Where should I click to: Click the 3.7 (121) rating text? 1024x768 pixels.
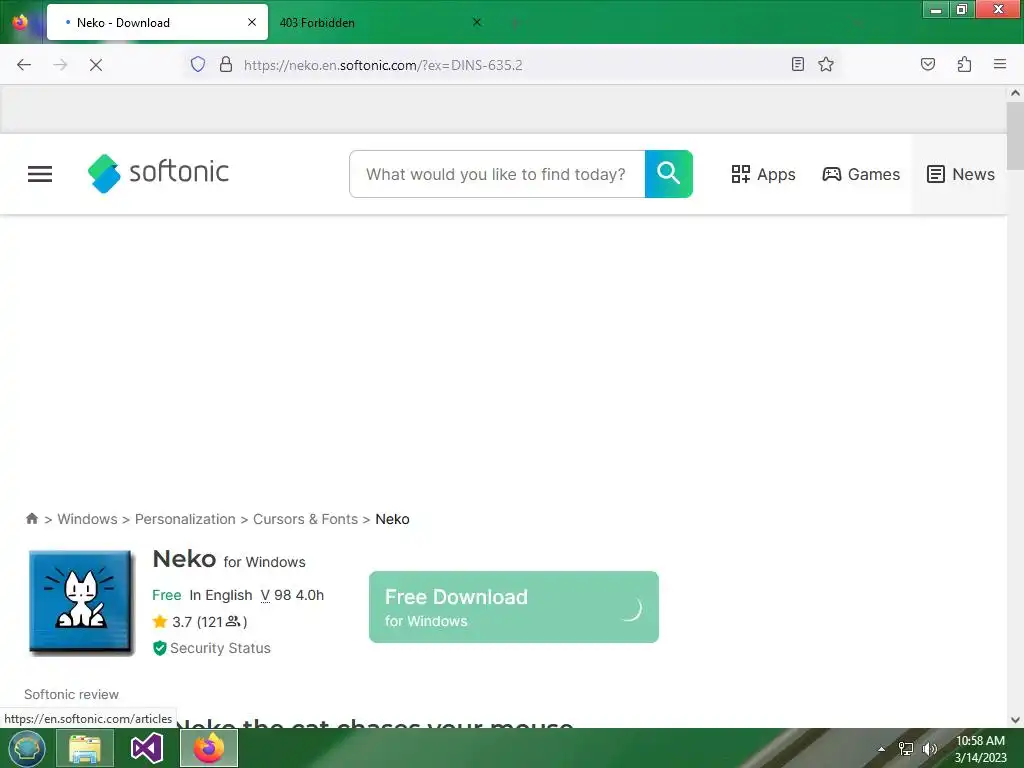coord(210,621)
